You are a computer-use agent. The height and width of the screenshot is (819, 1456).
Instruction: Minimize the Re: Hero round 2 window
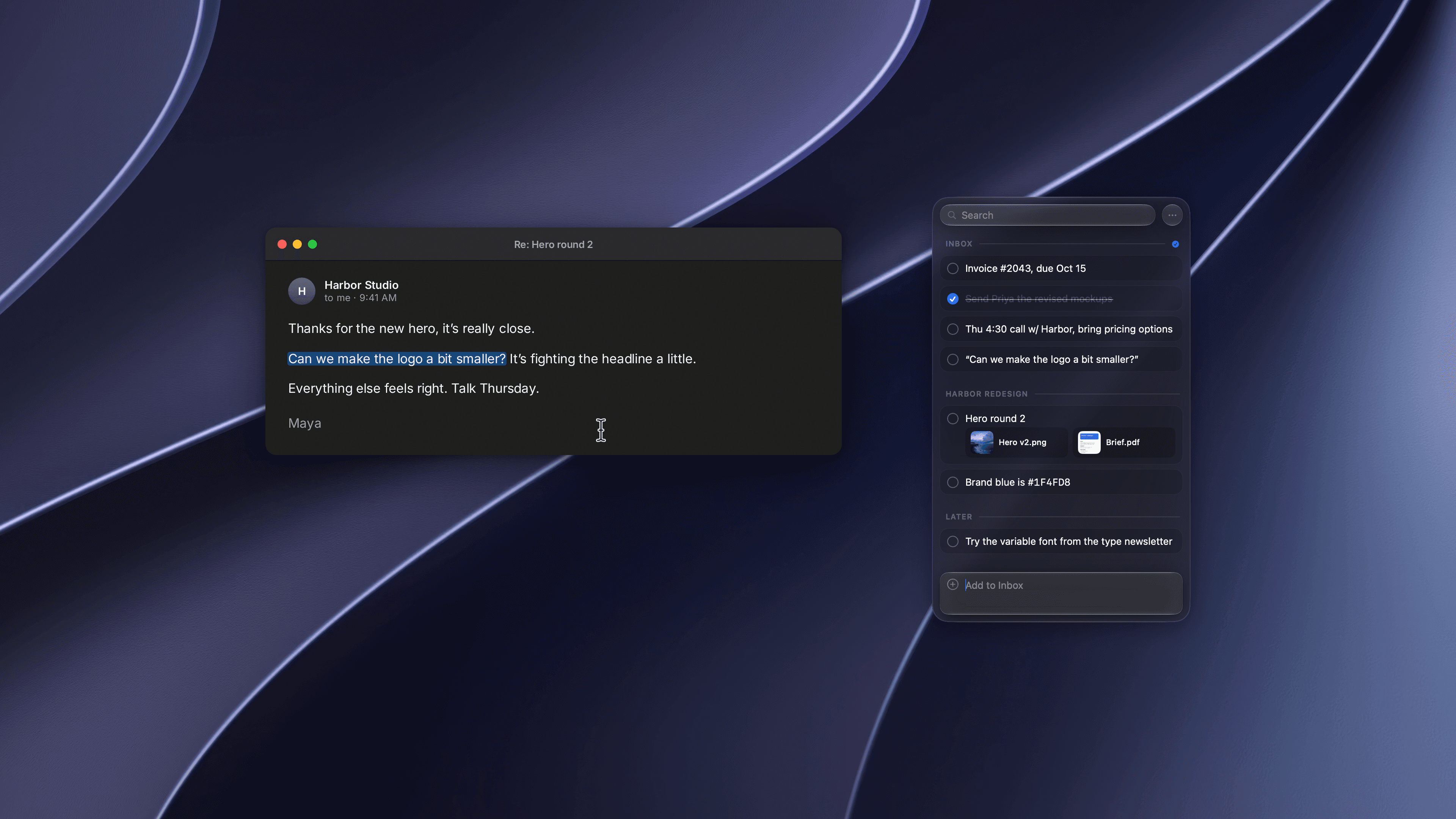coord(297,244)
